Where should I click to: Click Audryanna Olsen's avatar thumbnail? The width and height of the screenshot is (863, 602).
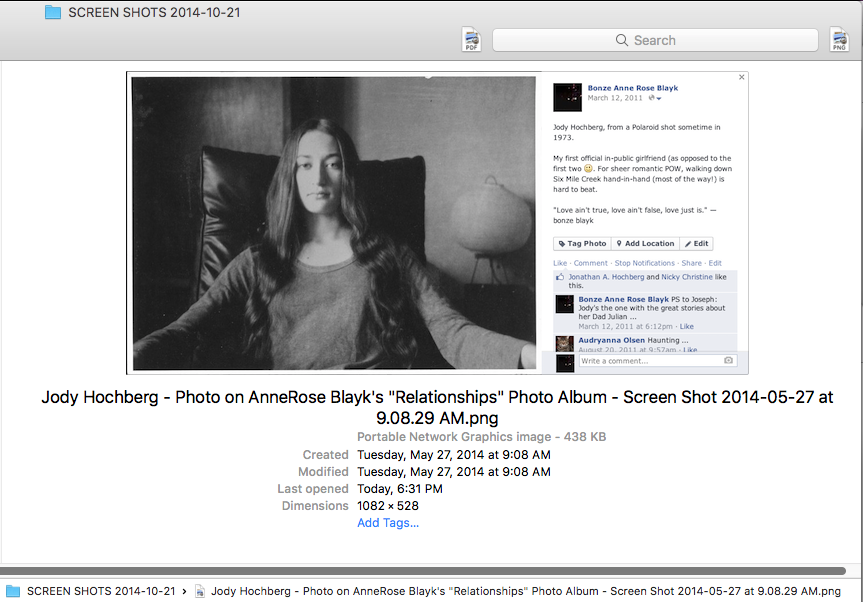point(565,343)
